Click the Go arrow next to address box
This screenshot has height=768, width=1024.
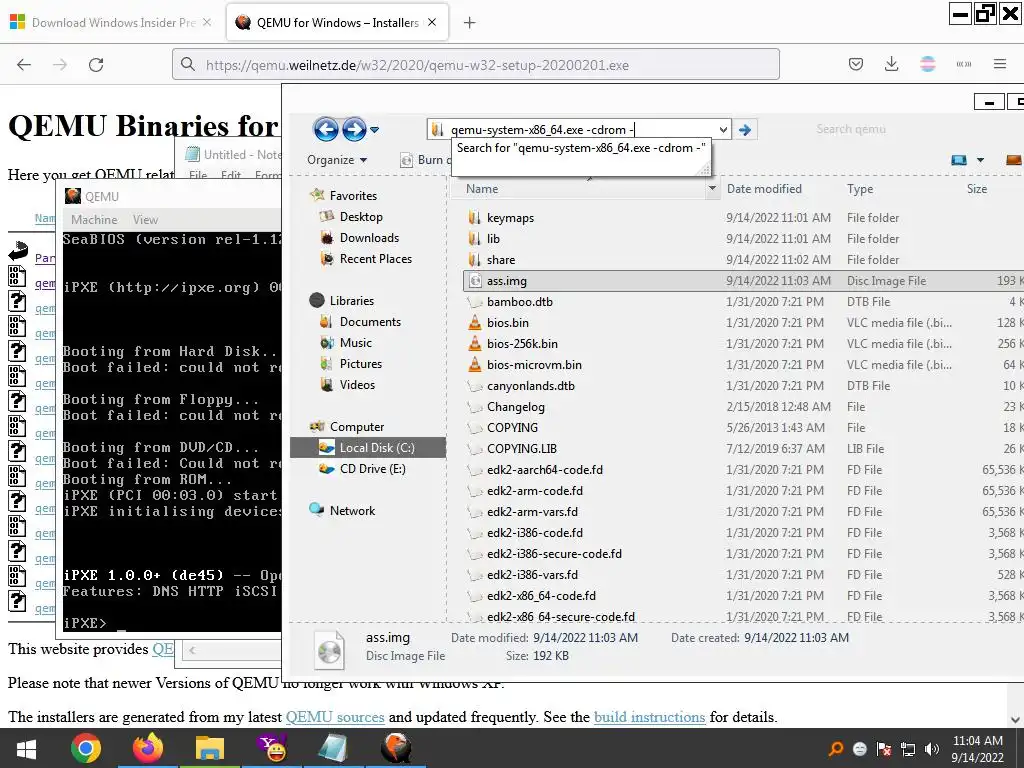744,129
